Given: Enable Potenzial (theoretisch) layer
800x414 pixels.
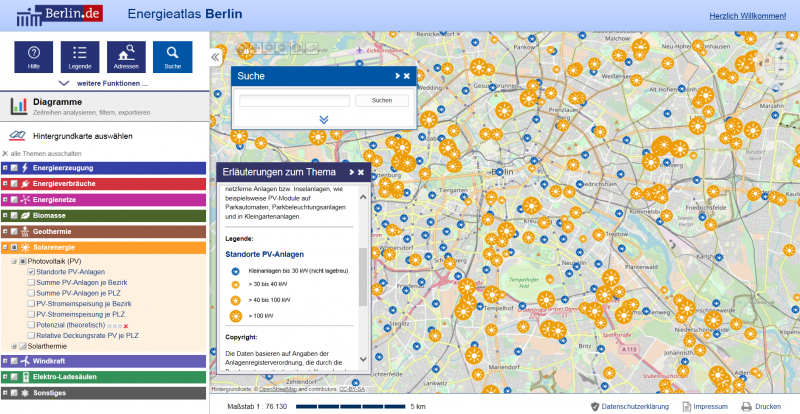Looking at the screenshot, I should [31, 325].
